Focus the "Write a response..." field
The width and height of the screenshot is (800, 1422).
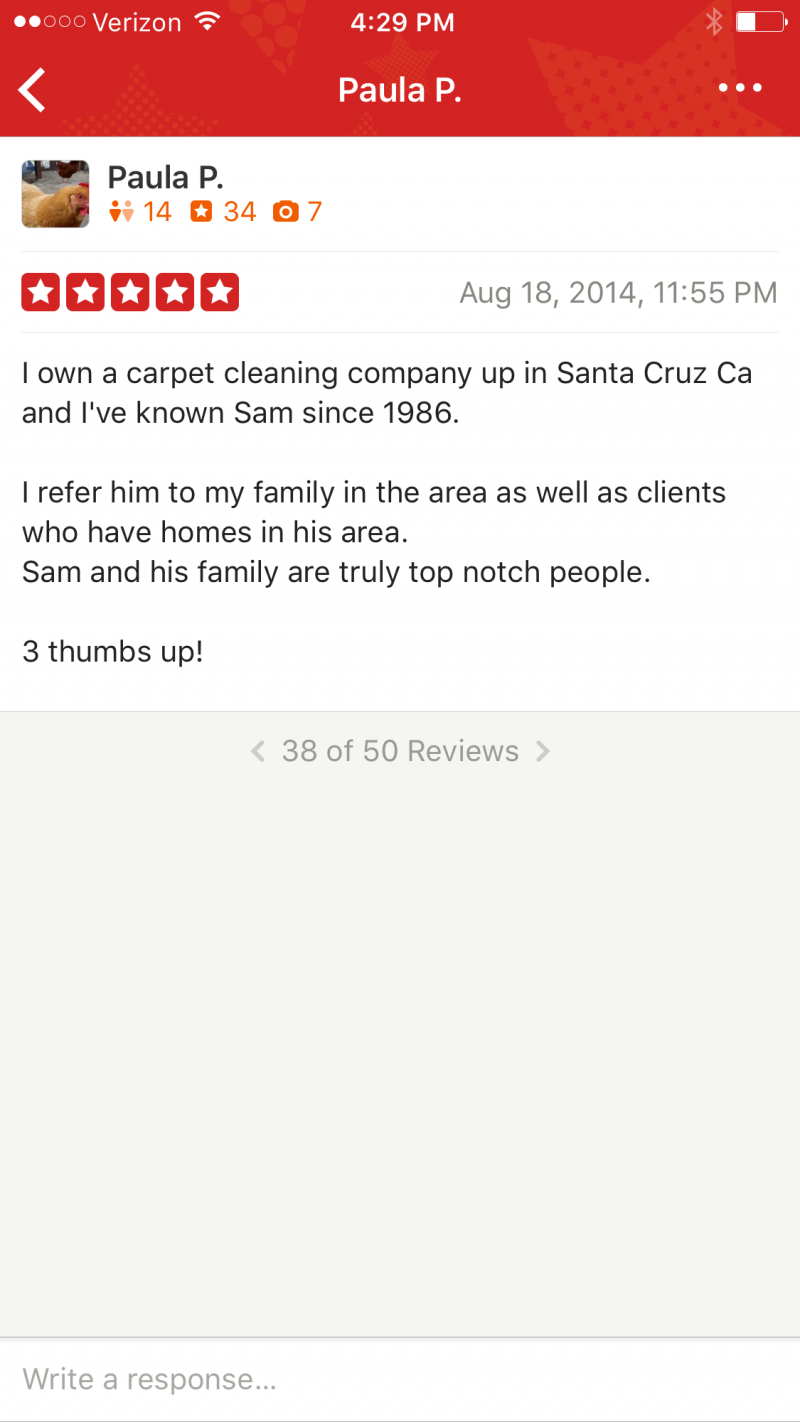400,1380
